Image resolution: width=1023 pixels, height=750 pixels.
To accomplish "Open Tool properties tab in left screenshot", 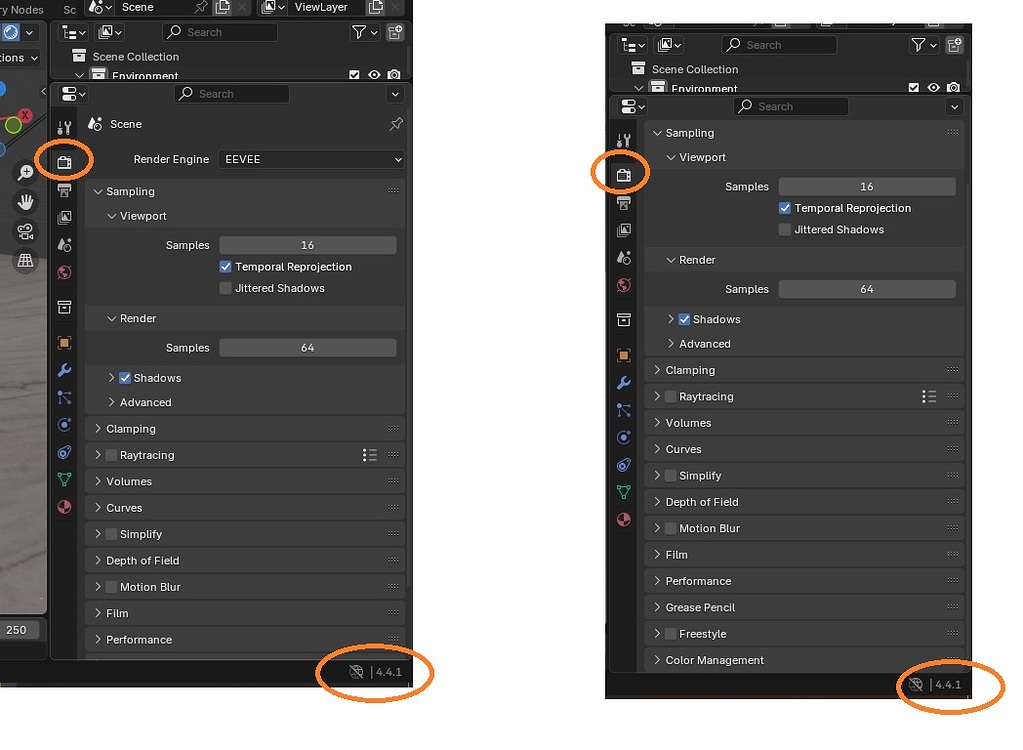I will (64, 127).
